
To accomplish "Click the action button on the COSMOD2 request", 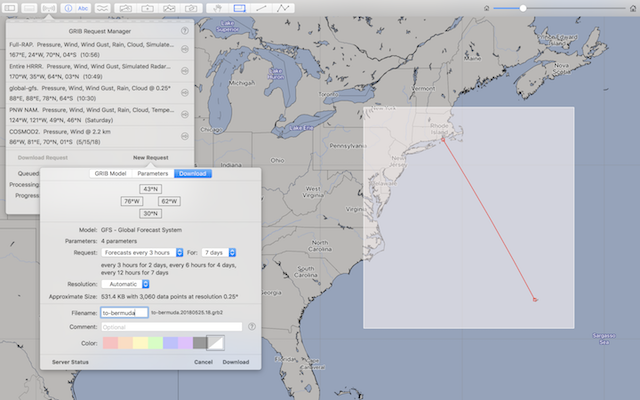I will (185, 137).
